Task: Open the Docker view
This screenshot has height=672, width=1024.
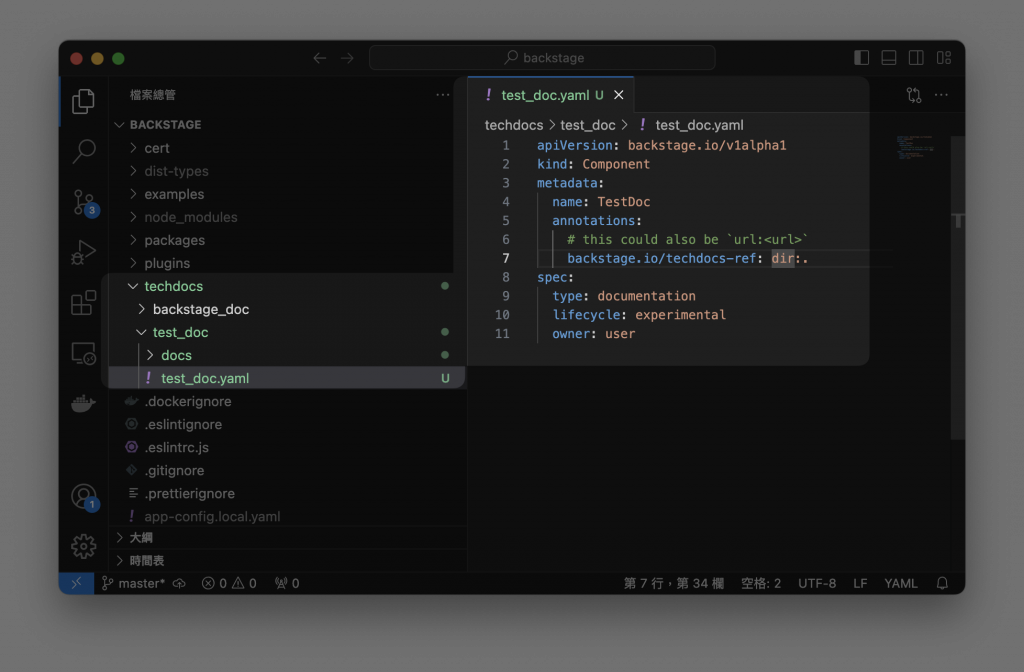Action: (x=83, y=404)
